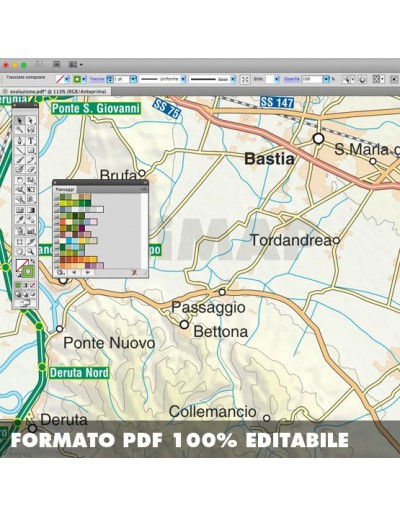Switch to Draw Inside mode

tap(32, 294)
